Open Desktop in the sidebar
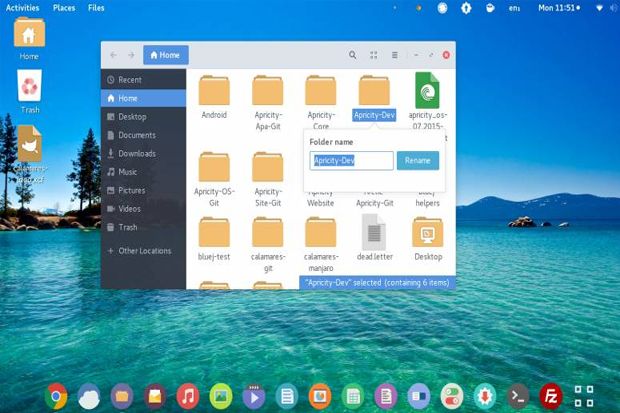Viewport: 620px width, 413px height. pyautogui.click(x=144, y=117)
